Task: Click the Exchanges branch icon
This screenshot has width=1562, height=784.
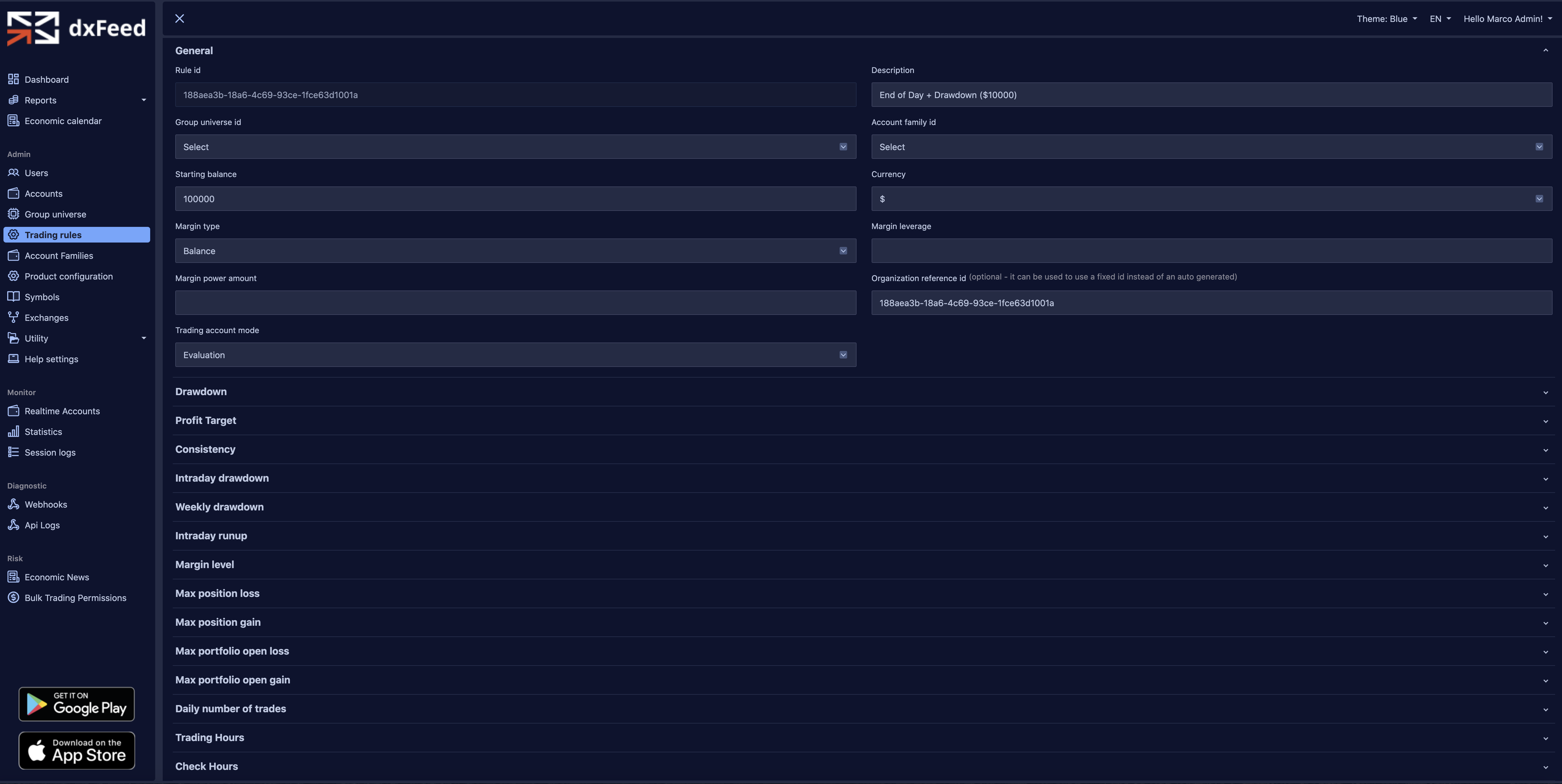Action: click(x=13, y=317)
